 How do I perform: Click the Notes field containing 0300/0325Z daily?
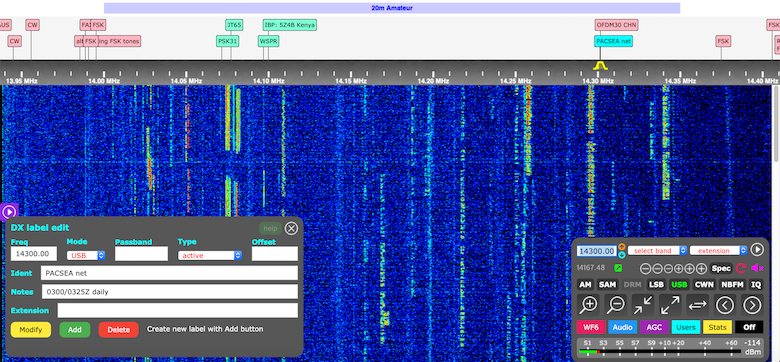coord(170,292)
